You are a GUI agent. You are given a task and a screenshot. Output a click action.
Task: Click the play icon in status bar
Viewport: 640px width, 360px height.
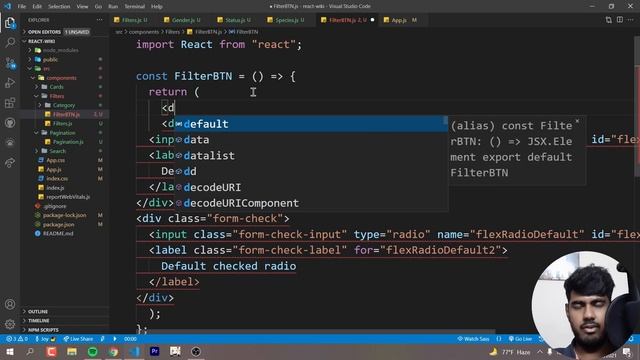click(115, 339)
